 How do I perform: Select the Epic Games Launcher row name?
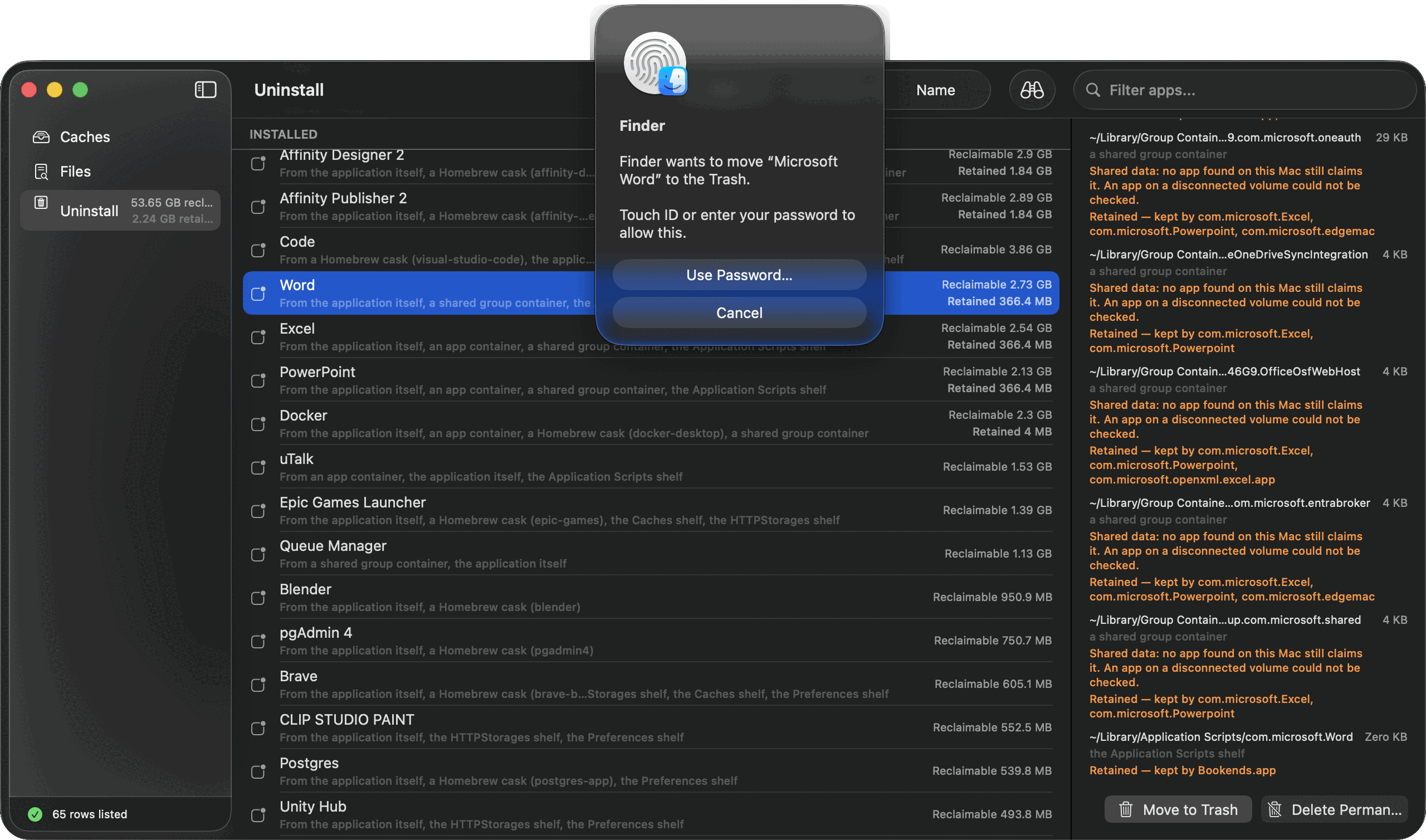click(353, 502)
